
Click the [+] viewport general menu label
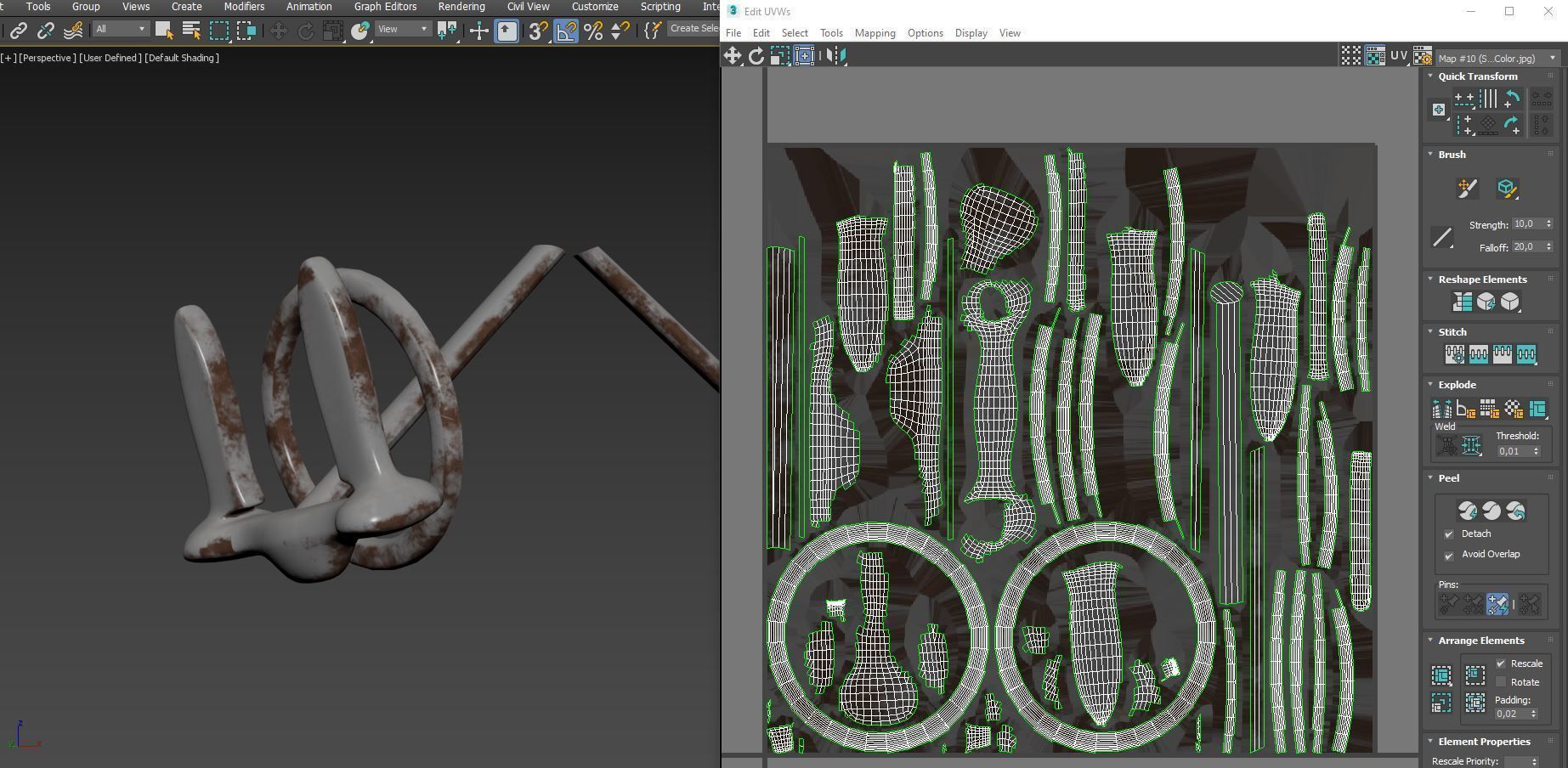click(8, 58)
